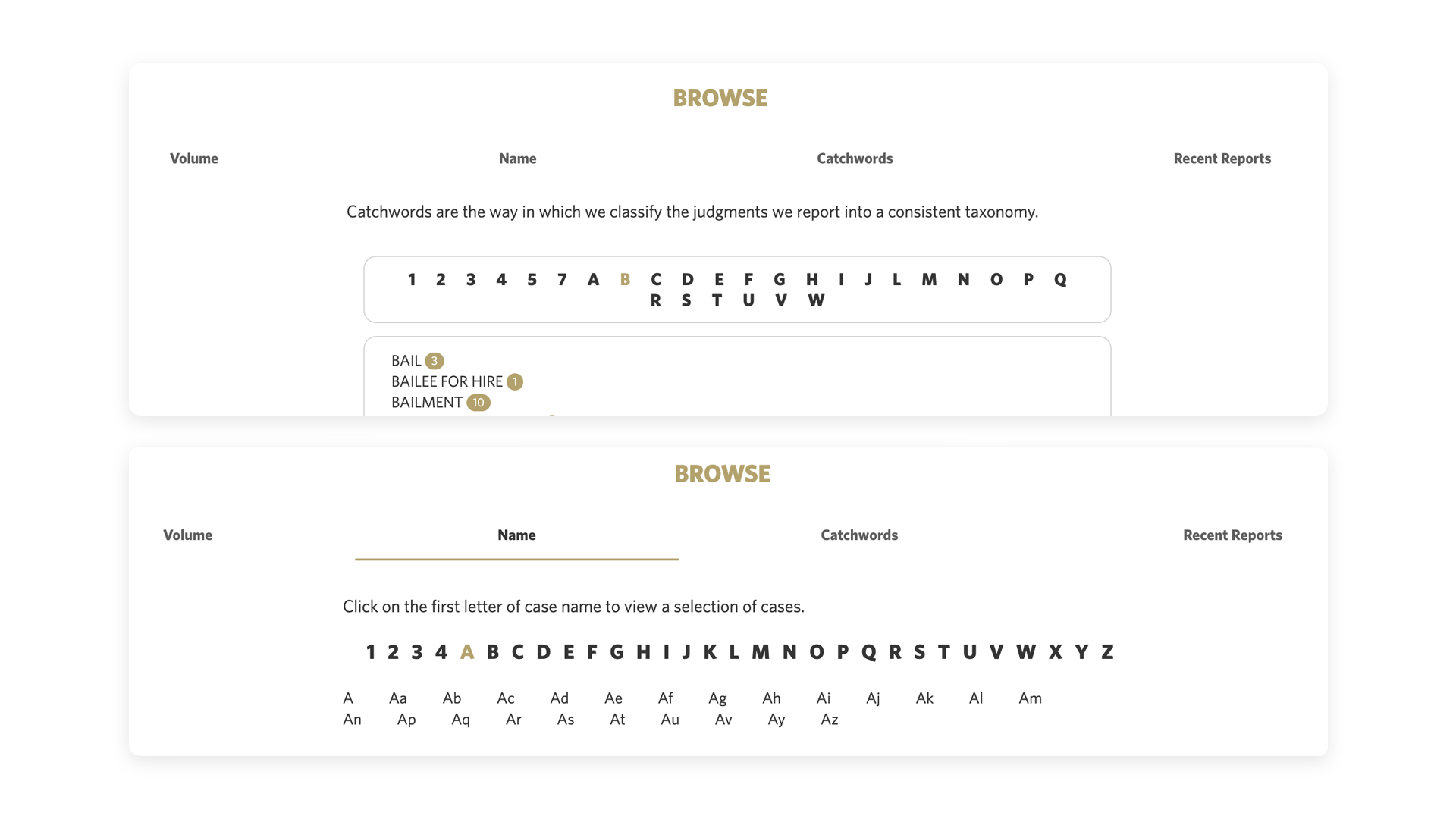Select the 'Ah' name prefix link
Viewport: 1456px width, 819px height.
pyautogui.click(x=771, y=698)
